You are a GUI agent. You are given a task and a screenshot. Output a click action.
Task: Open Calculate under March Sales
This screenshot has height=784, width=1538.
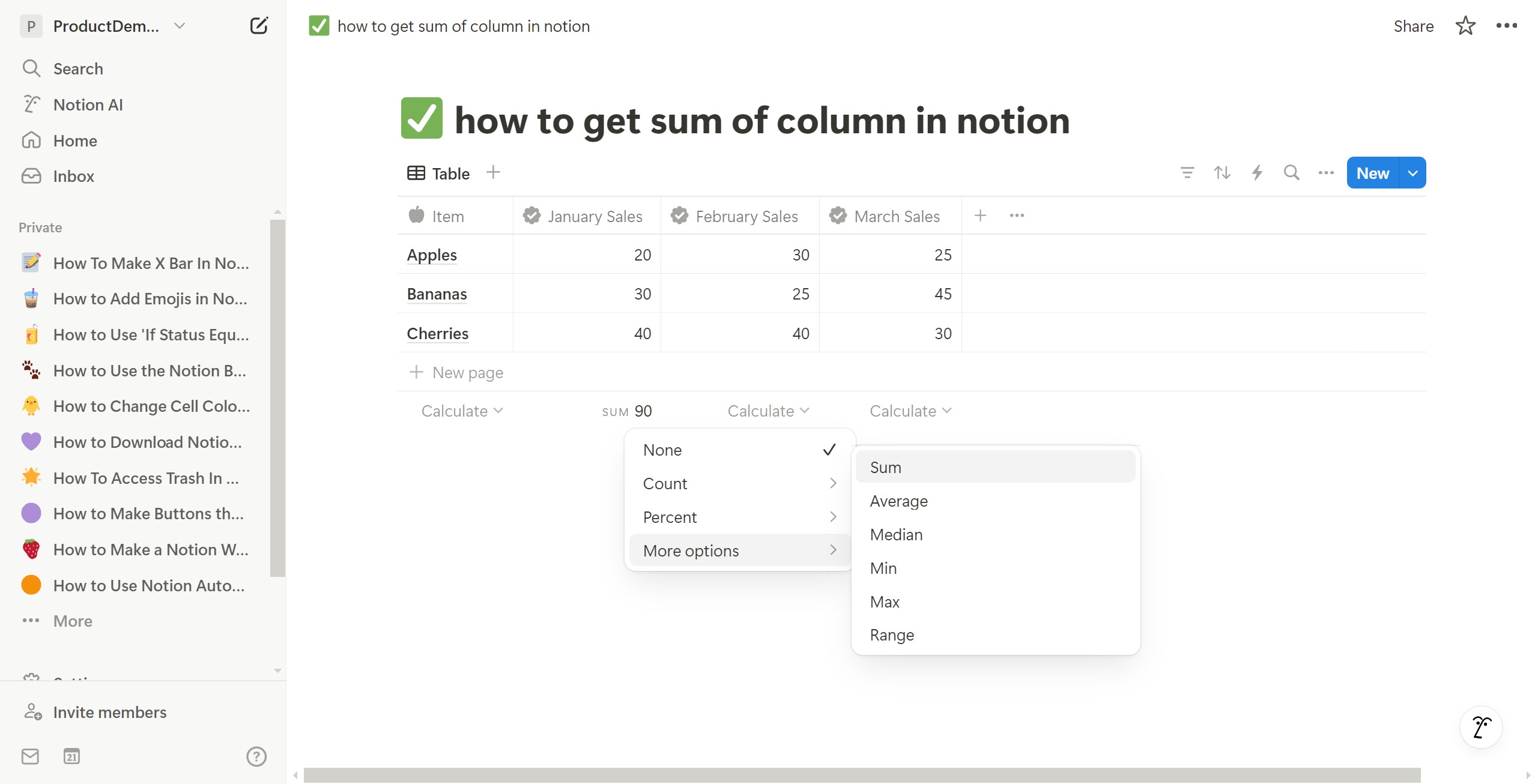point(910,411)
